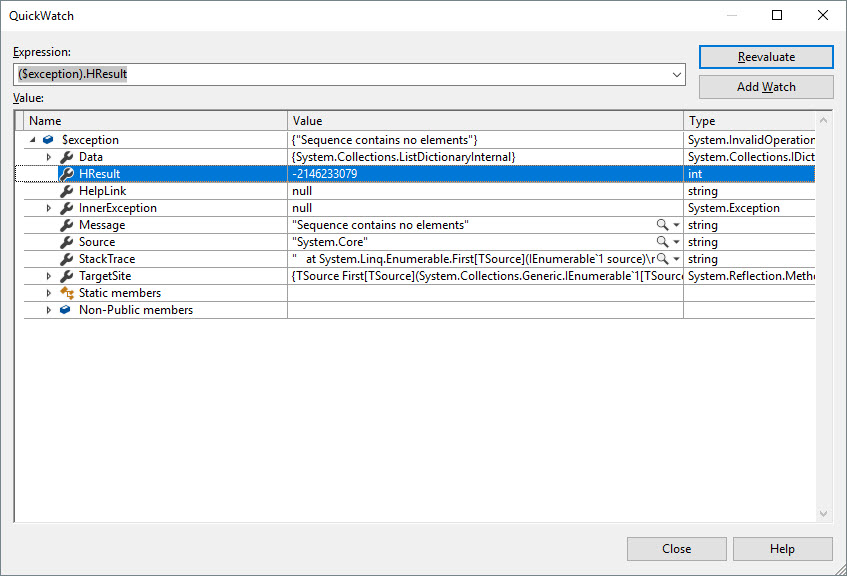The width and height of the screenshot is (847, 576).
Task: Click the Value column header
Action: tap(485, 121)
